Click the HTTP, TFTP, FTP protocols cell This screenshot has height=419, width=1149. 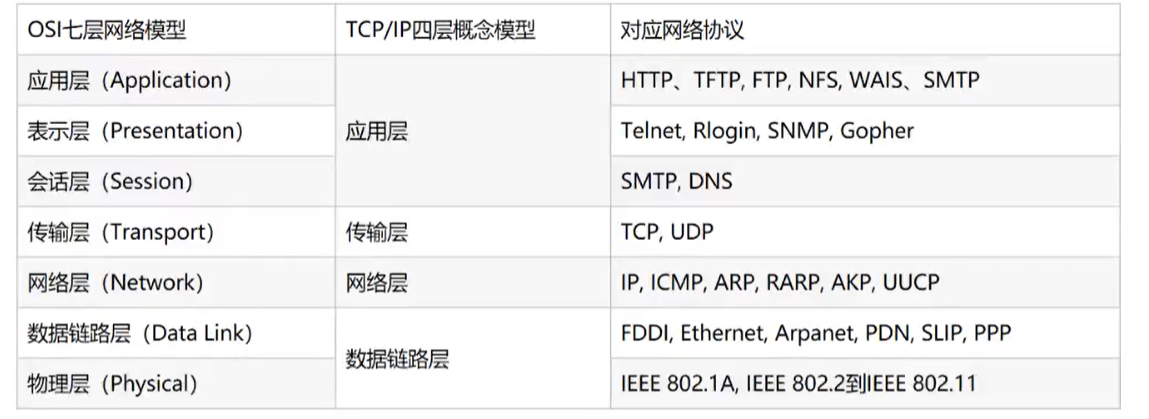(865, 80)
